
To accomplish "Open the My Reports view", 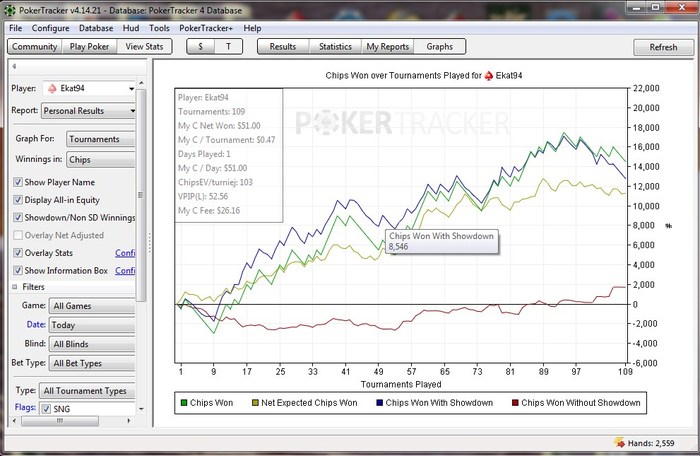I will click(388, 46).
